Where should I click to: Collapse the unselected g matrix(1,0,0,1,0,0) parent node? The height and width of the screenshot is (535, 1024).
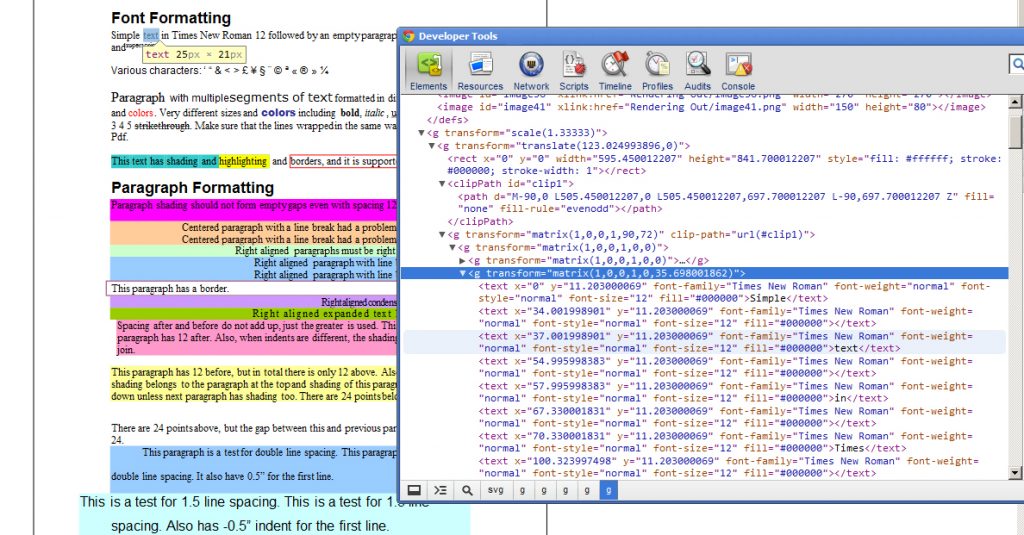coord(453,248)
